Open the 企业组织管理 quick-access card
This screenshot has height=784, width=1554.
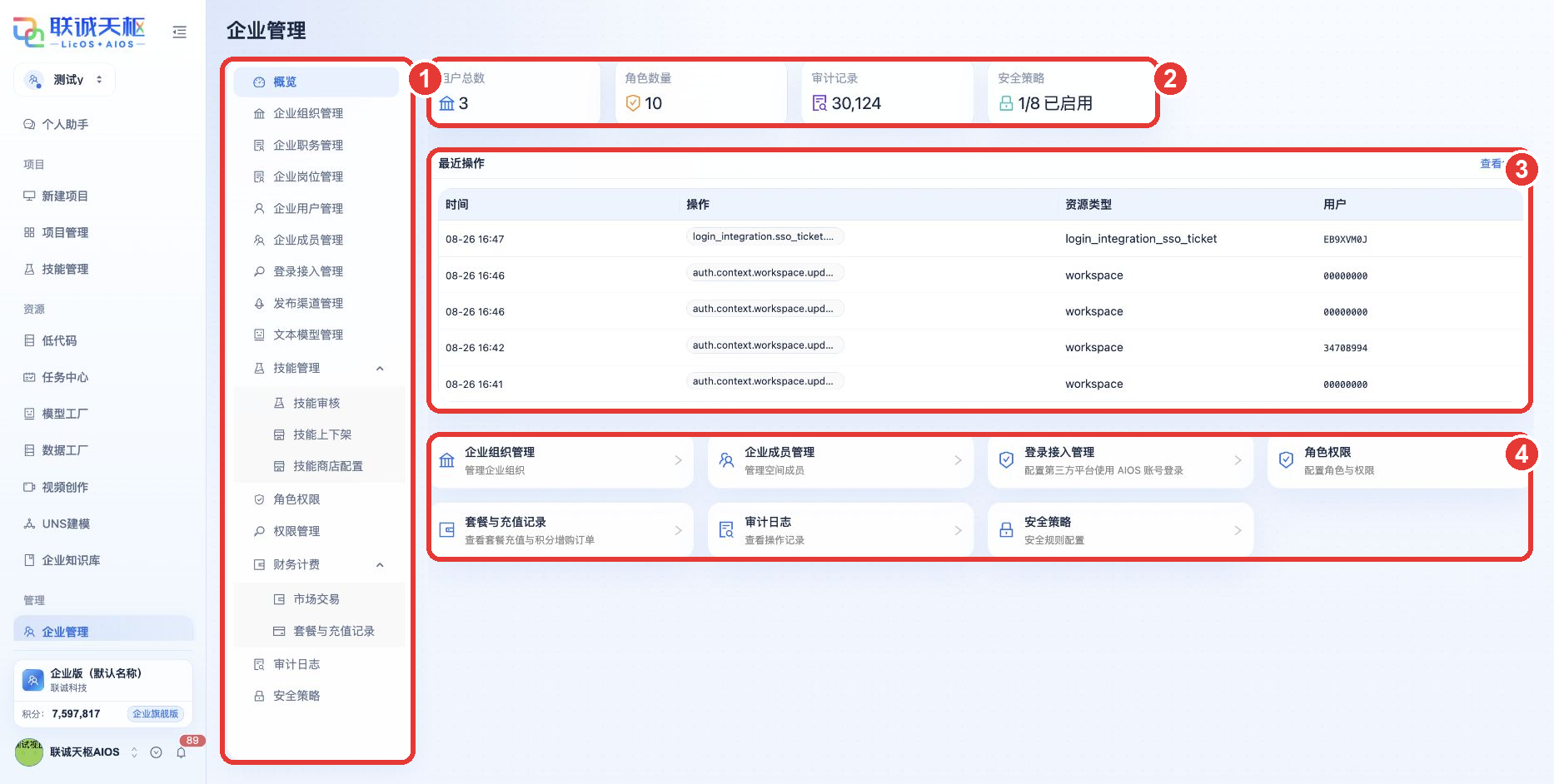pos(562,460)
